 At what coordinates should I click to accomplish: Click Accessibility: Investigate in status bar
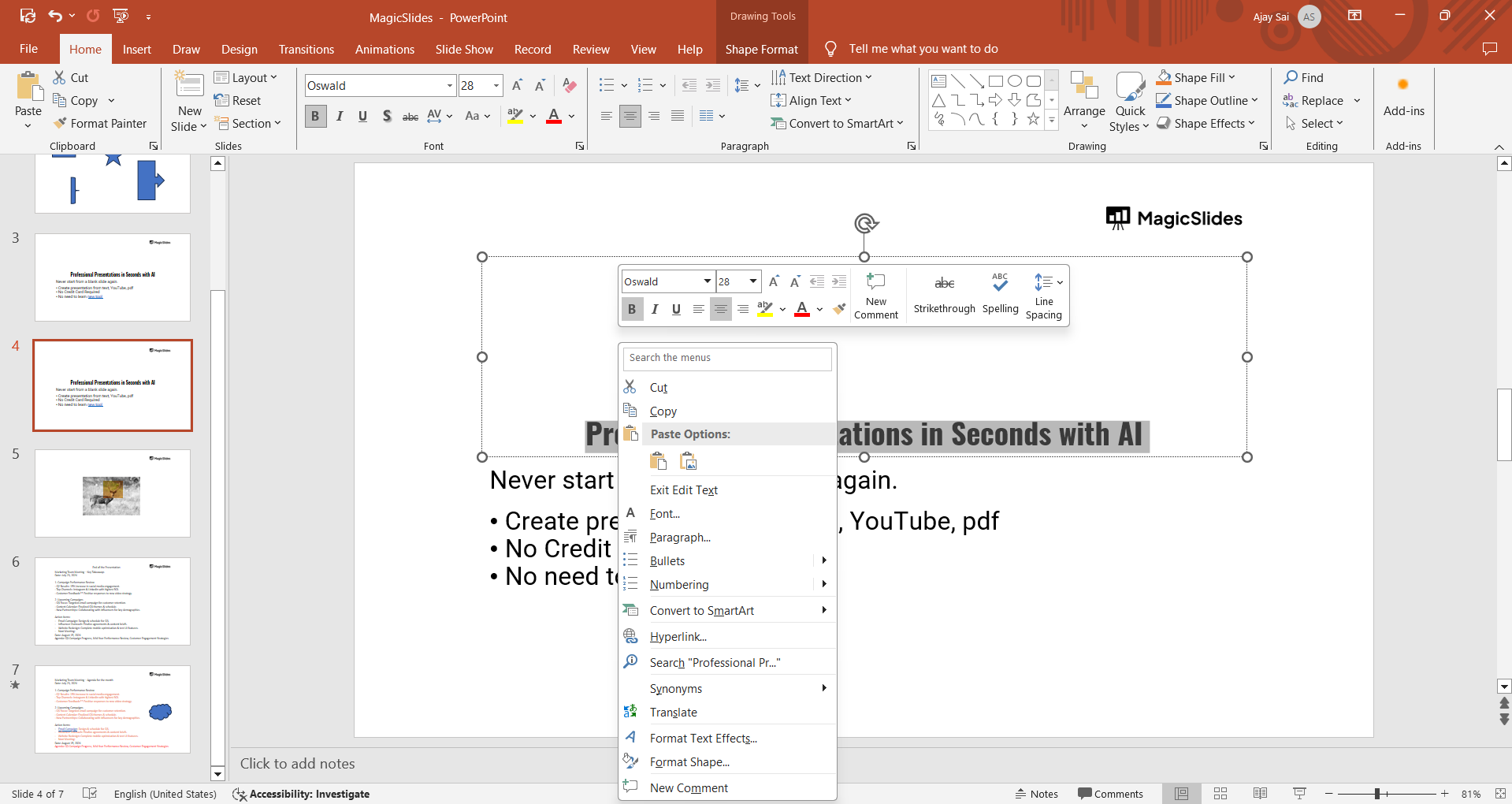[x=302, y=794]
